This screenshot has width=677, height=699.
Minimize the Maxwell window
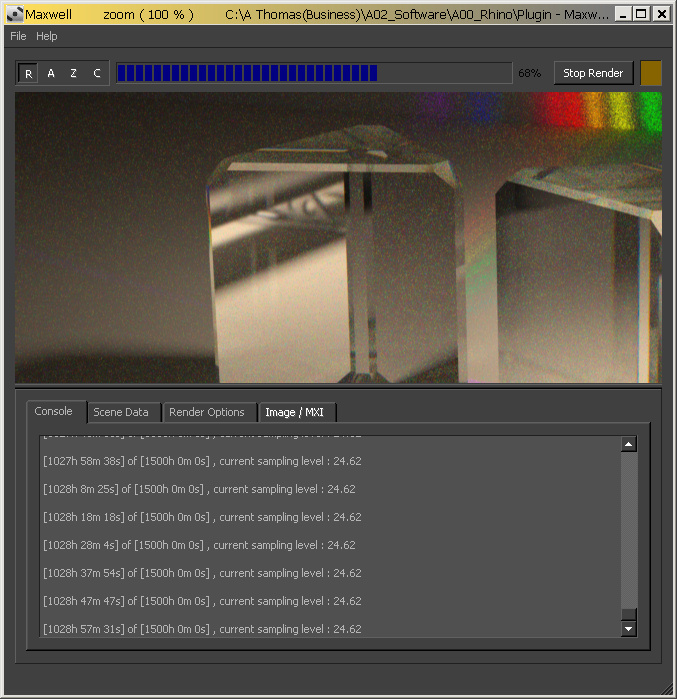tap(623, 15)
